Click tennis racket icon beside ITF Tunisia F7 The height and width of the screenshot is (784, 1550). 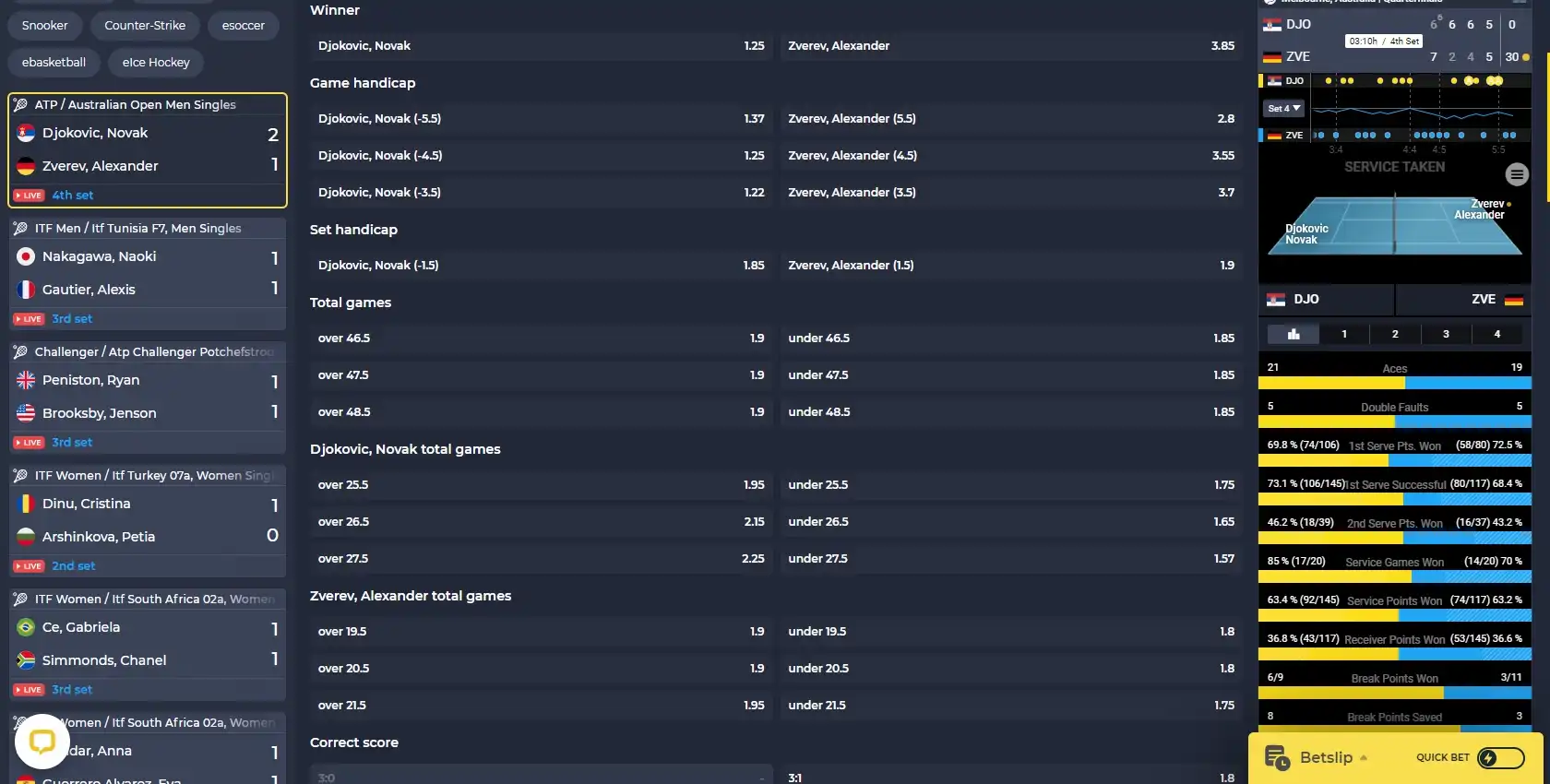coord(20,229)
